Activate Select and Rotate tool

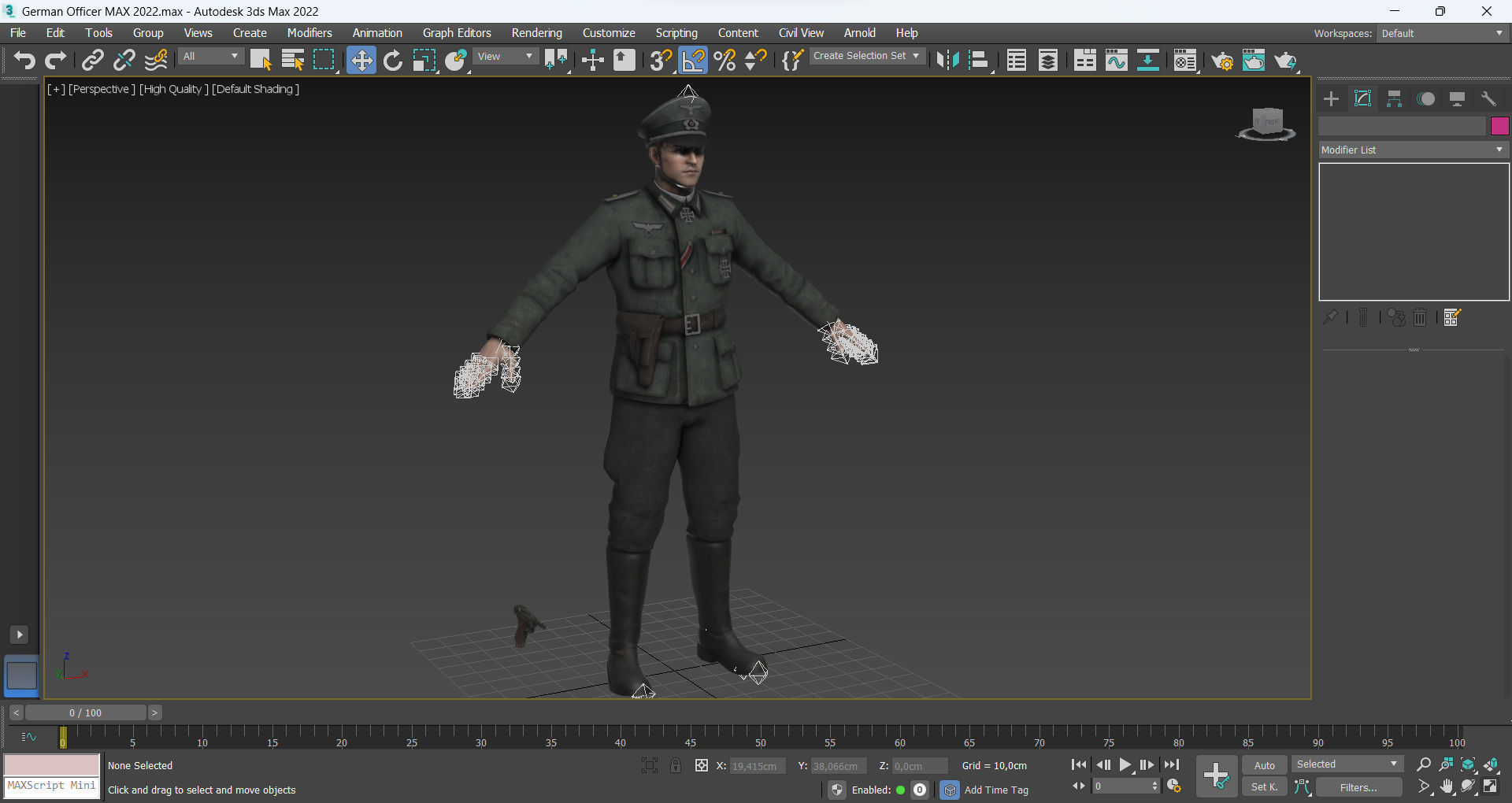[393, 61]
